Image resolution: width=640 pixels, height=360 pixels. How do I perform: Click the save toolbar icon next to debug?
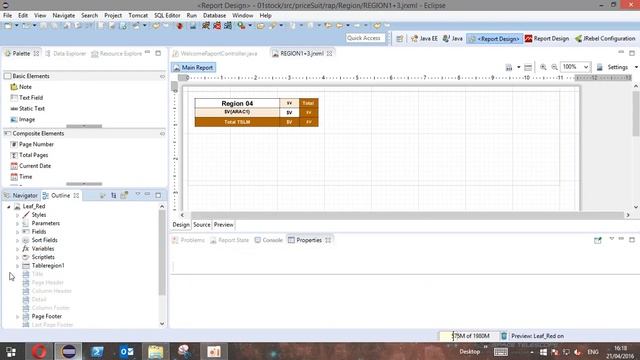click(x=193, y=26)
